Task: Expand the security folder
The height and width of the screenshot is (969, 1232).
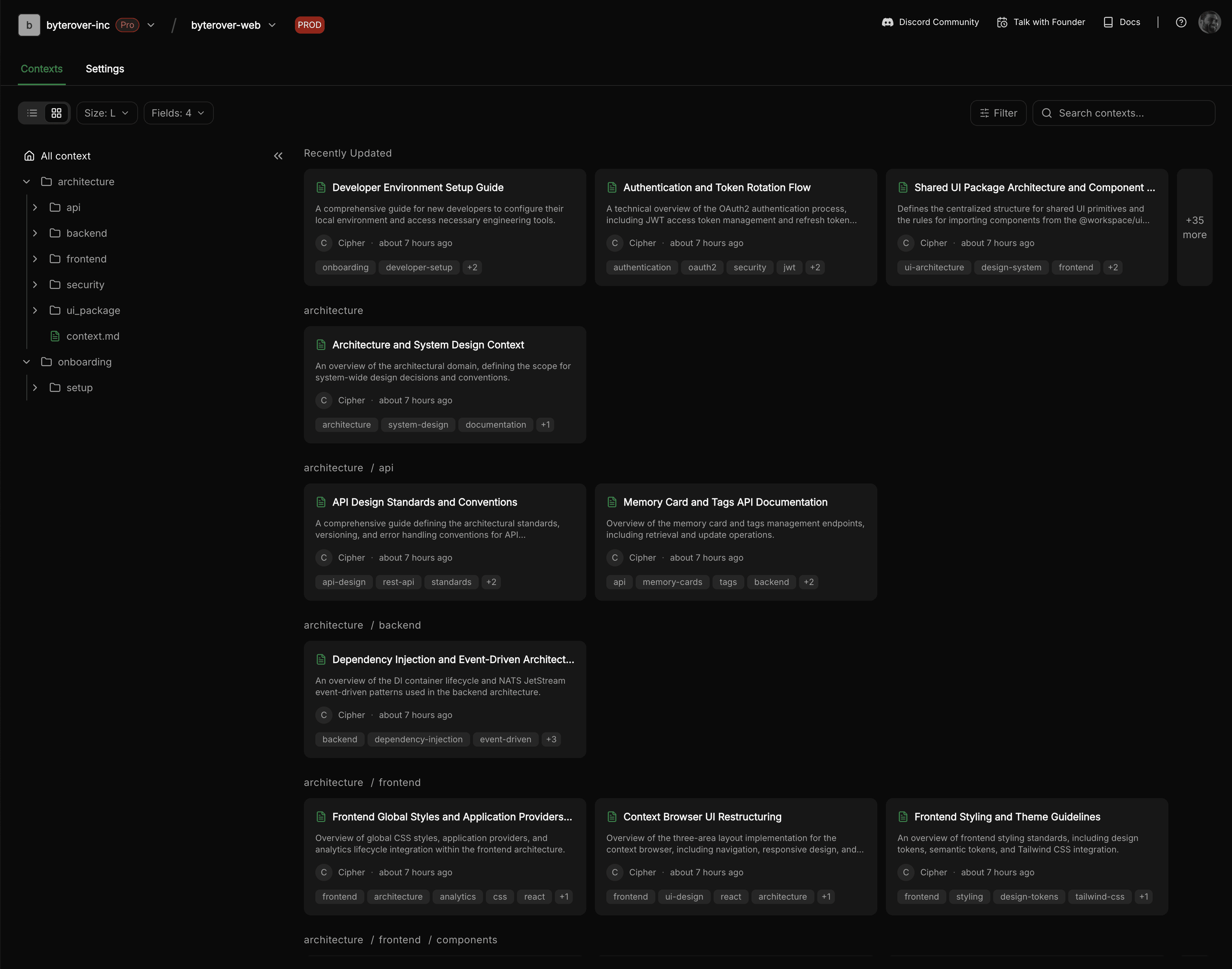Action: click(x=35, y=285)
